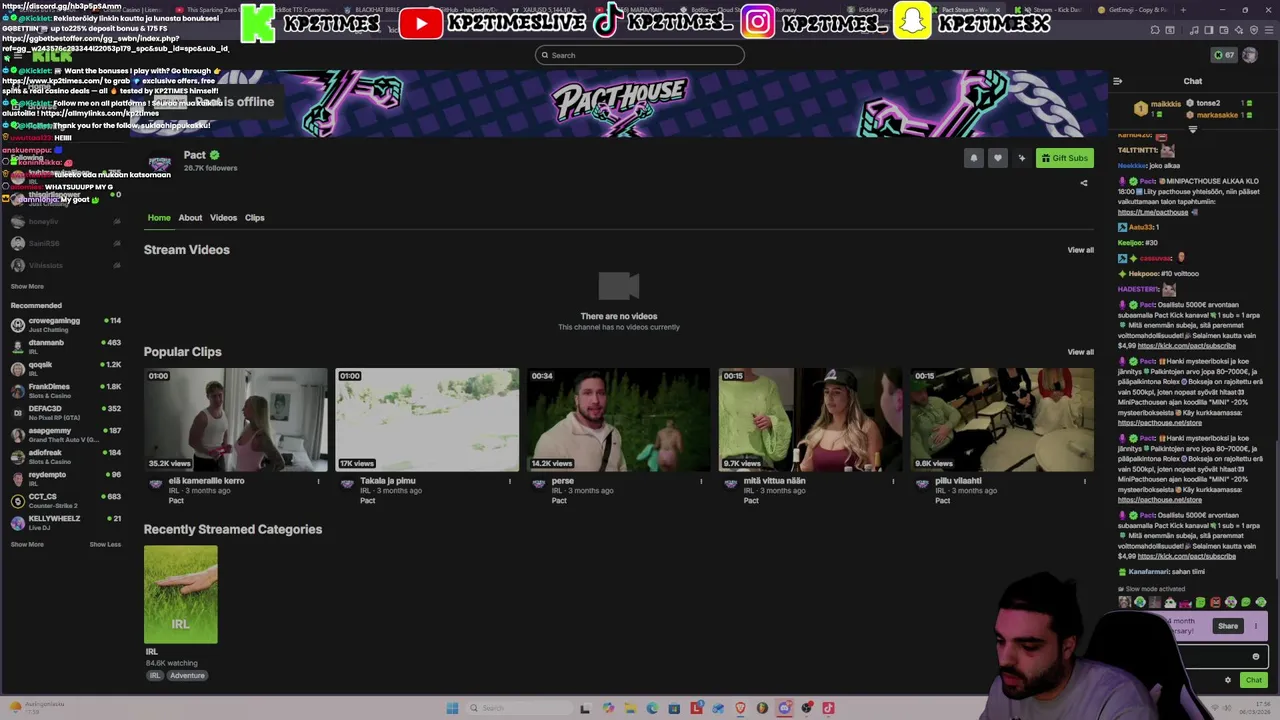This screenshot has height=720, width=1280.
Task: Open options for clip 'pillu vilaahti'
Action: click(1084, 481)
